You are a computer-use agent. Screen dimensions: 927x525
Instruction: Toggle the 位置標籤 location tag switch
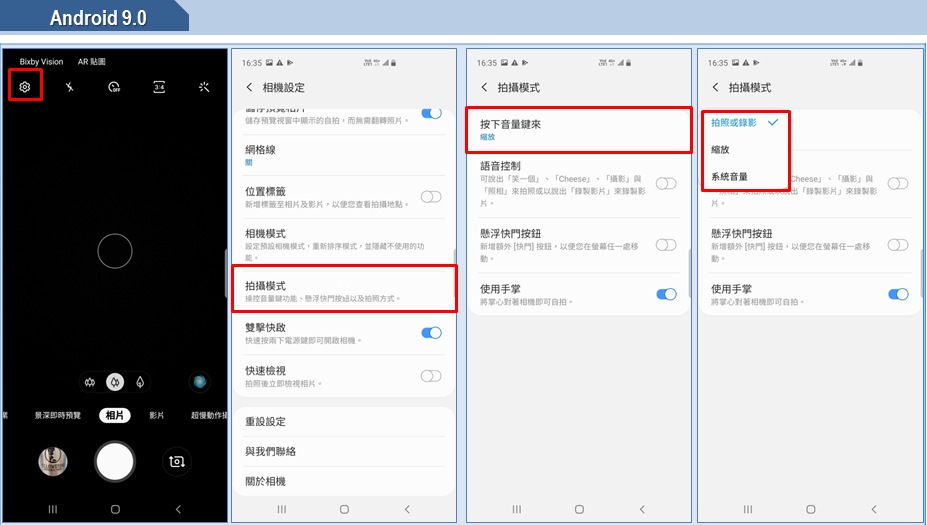tap(431, 196)
